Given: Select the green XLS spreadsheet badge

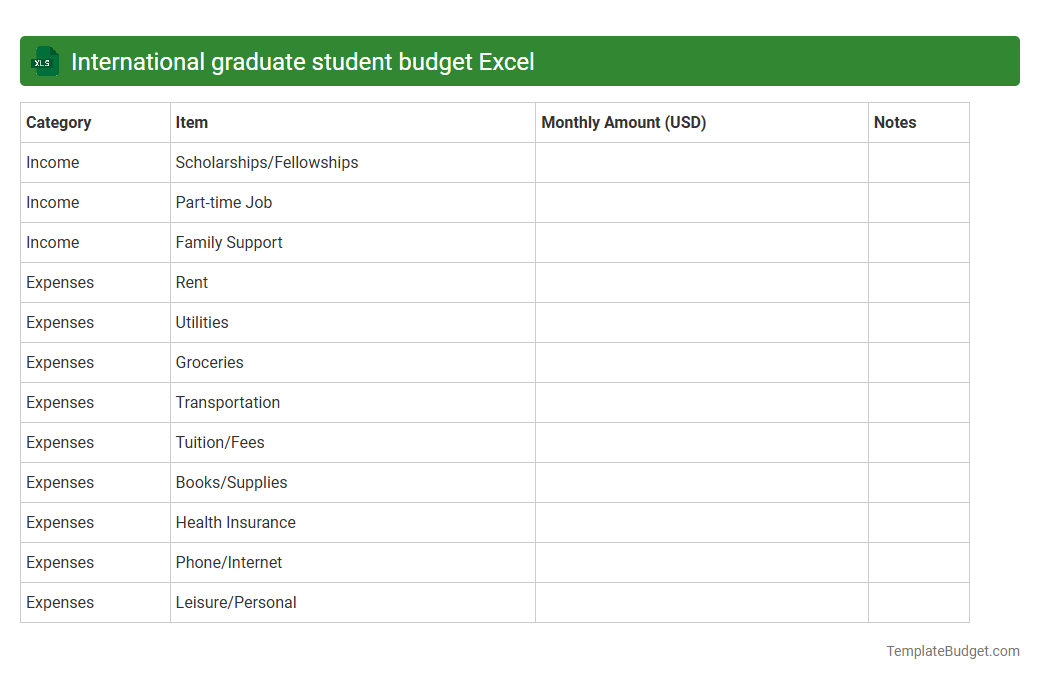Looking at the screenshot, I should (x=44, y=61).
